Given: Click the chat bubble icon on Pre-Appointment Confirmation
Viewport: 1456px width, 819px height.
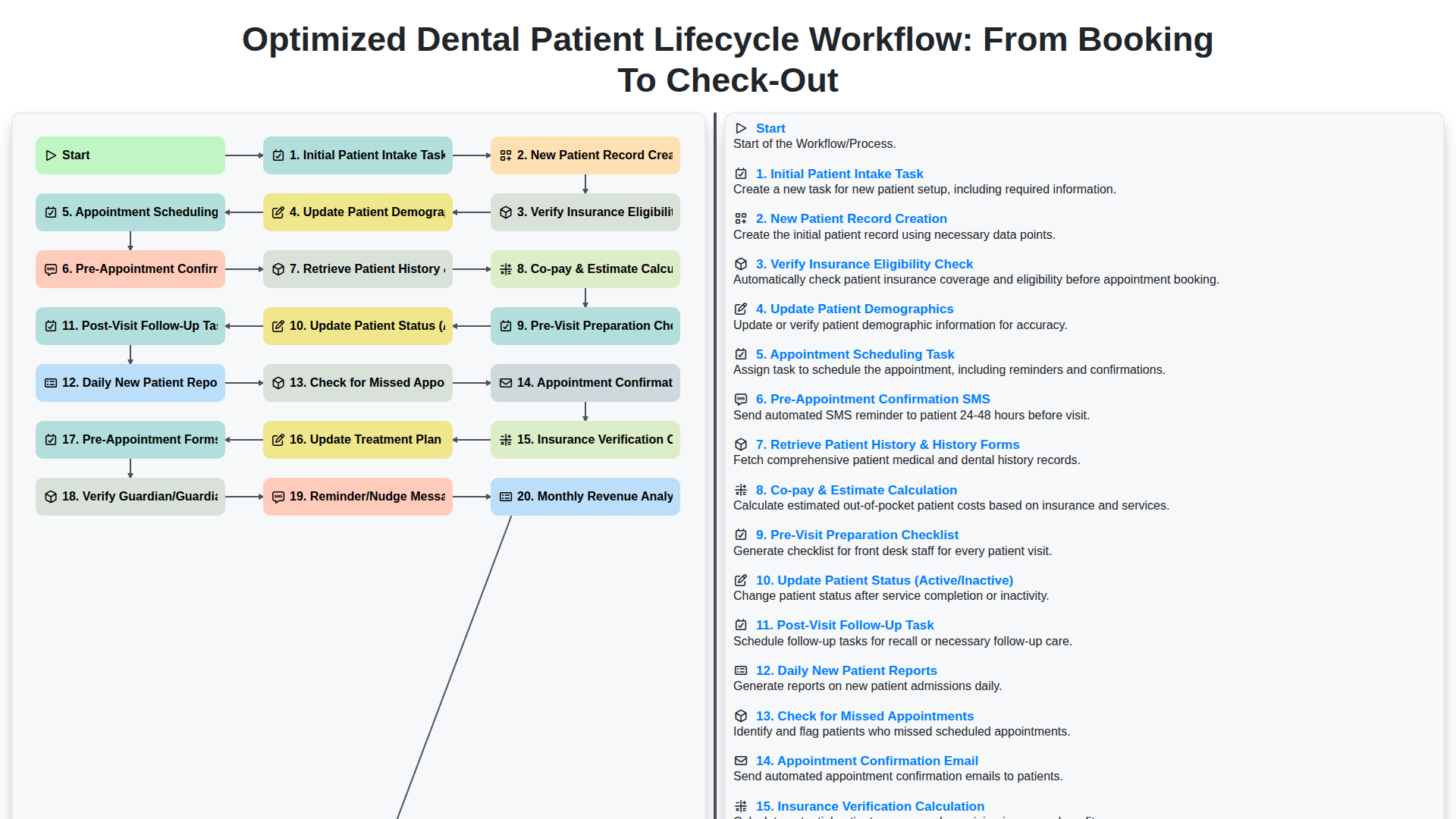Looking at the screenshot, I should 50,268.
